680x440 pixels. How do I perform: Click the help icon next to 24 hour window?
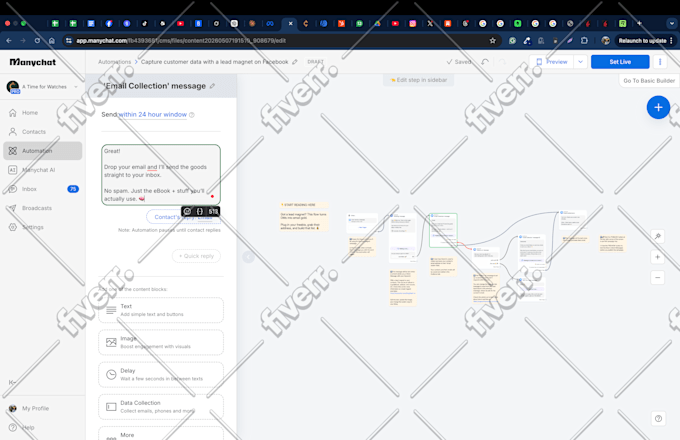[192, 115]
